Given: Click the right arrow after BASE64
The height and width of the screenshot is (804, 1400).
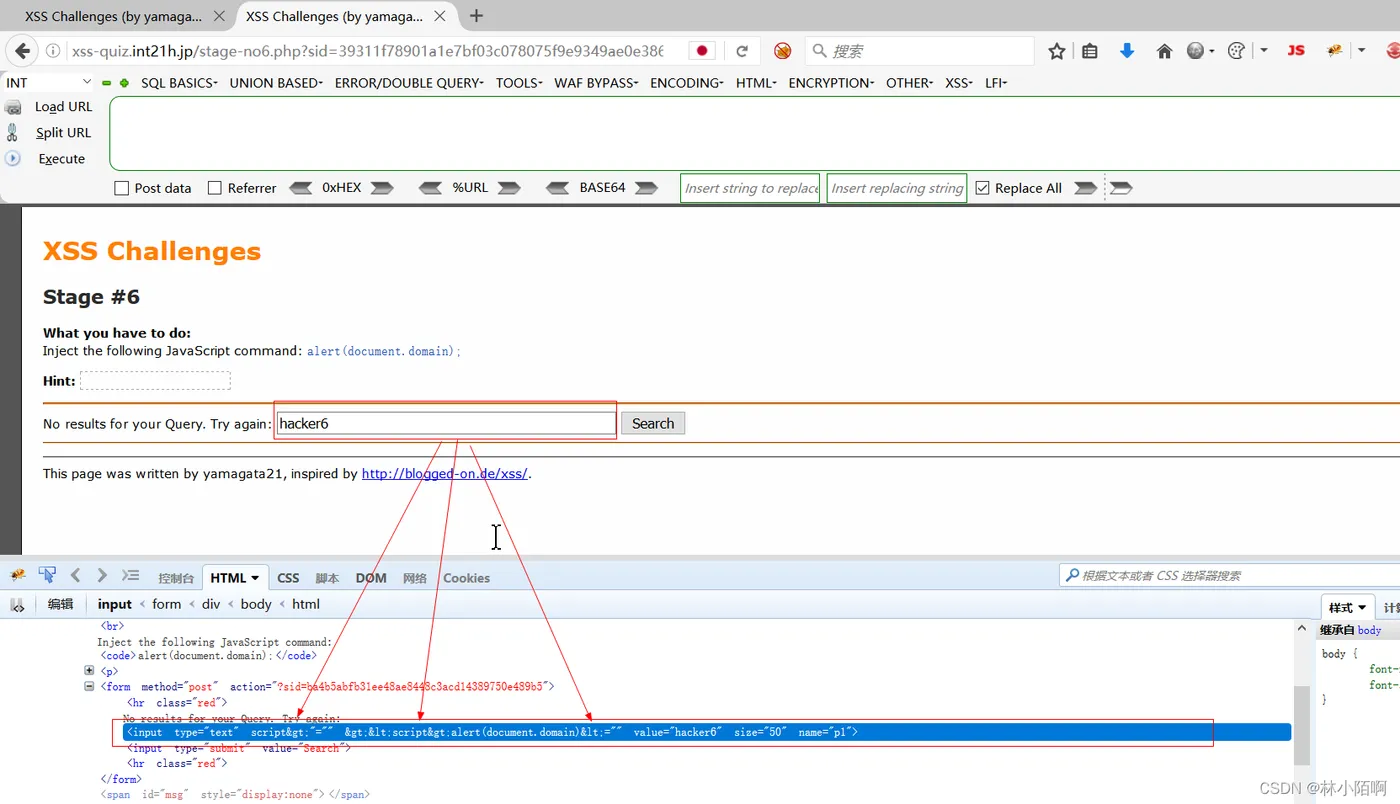Looking at the screenshot, I should click(646, 188).
